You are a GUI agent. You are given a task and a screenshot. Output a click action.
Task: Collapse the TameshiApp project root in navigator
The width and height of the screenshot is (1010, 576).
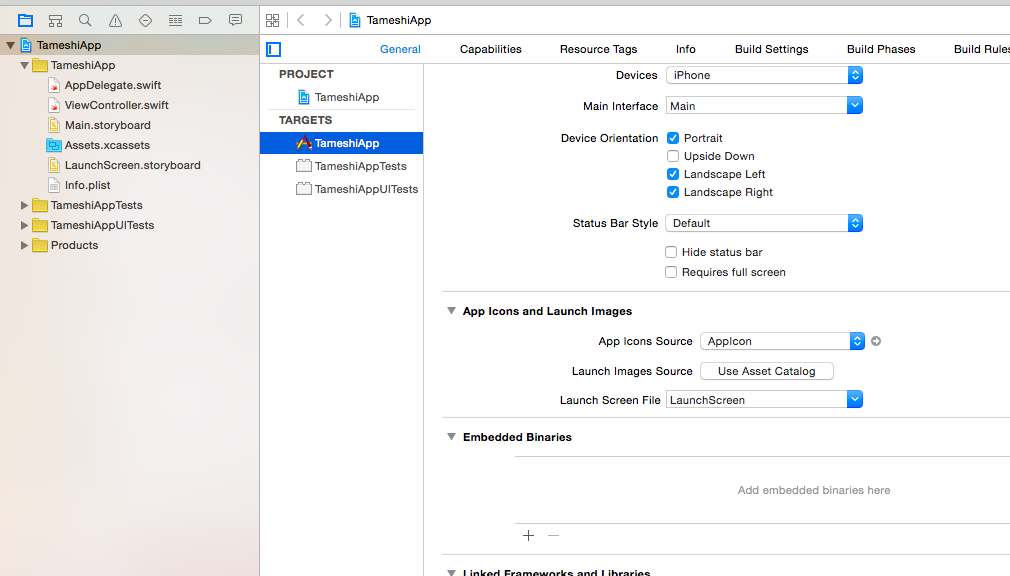pos(10,45)
